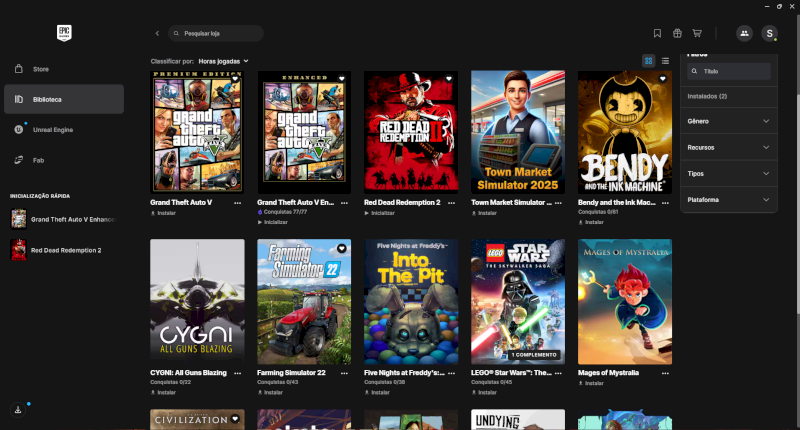Toggle favorite heart on Bendy cover
Screen dimensions: 800x430
663,79
